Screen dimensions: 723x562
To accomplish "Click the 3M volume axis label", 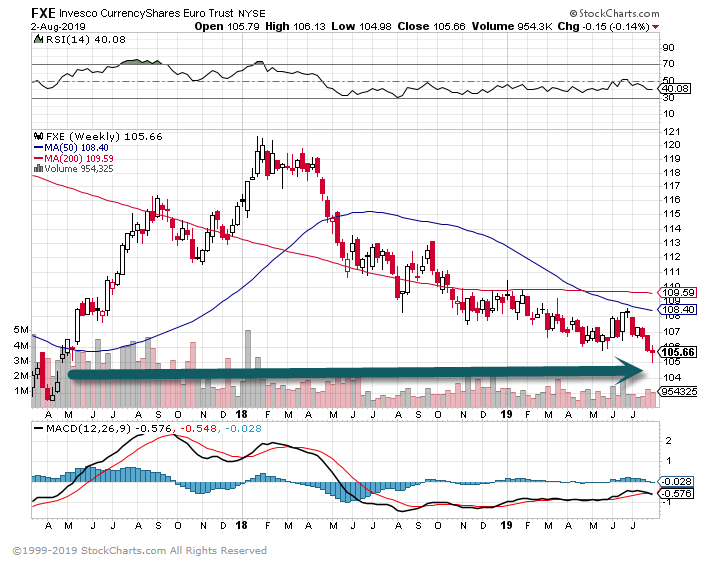I will click(21, 361).
